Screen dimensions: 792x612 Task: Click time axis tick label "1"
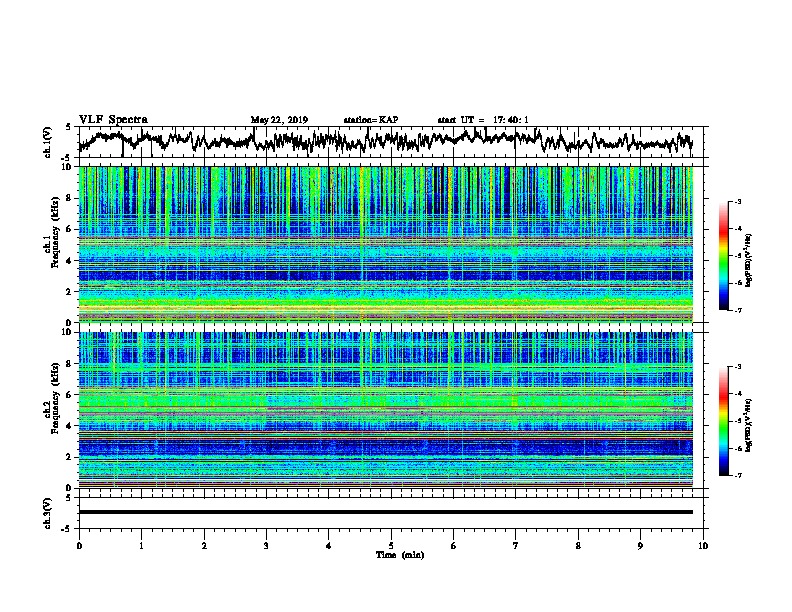tap(141, 546)
